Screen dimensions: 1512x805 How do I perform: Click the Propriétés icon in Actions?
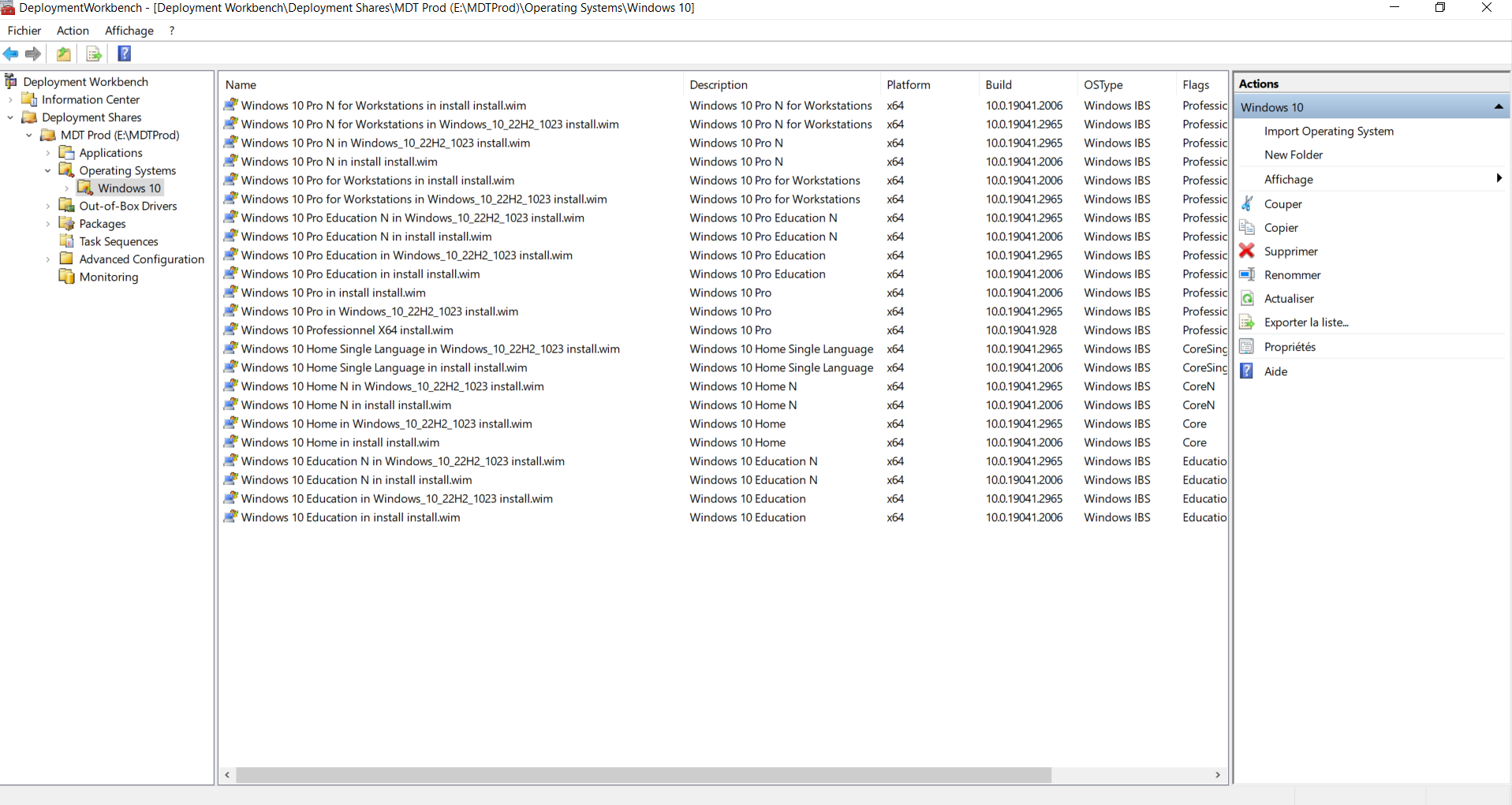[1247, 346]
